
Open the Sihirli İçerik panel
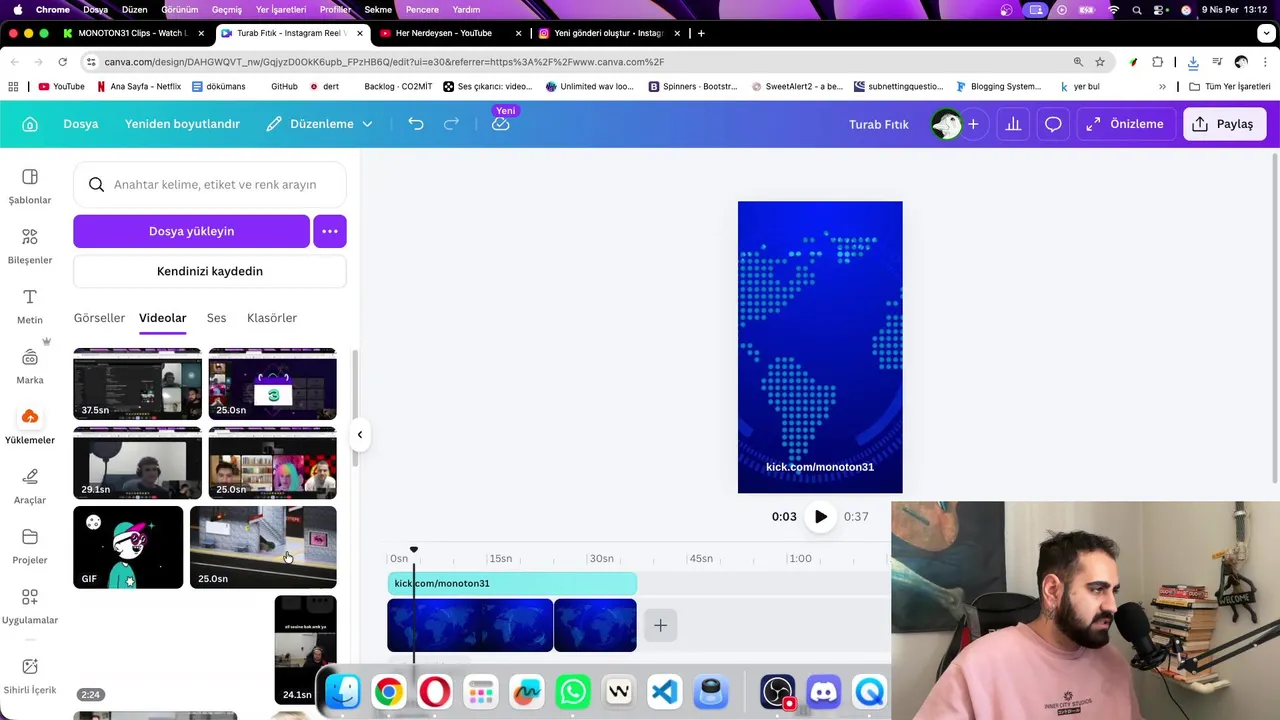point(30,677)
